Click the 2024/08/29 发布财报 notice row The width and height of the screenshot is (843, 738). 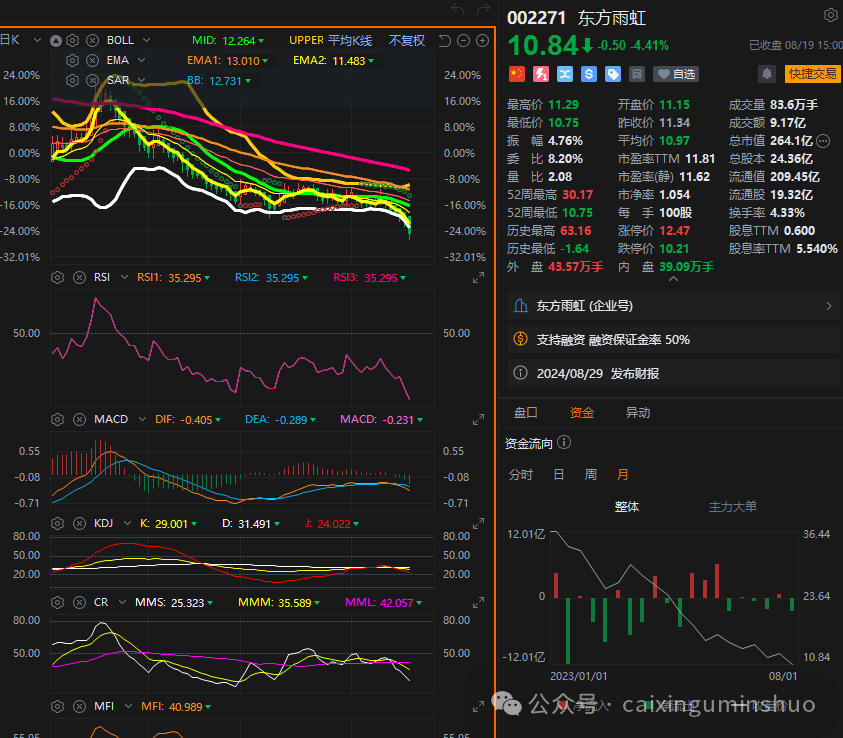pyautogui.click(x=670, y=373)
